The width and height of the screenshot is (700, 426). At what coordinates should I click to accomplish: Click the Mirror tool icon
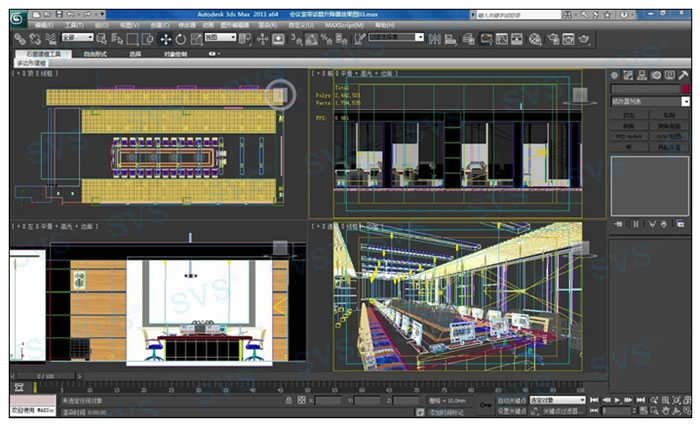point(432,38)
